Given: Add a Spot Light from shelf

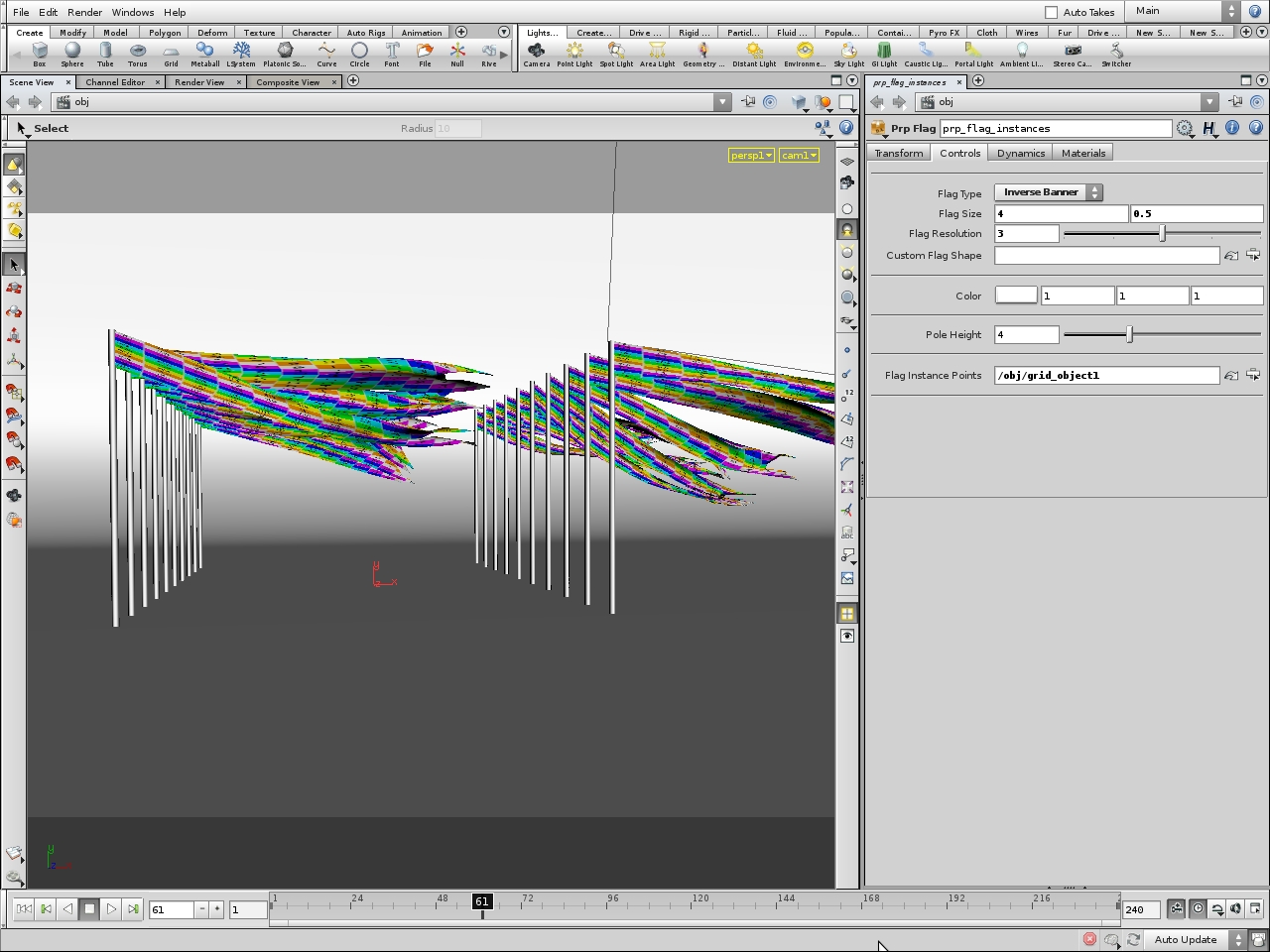Looking at the screenshot, I should tap(616, 54).
